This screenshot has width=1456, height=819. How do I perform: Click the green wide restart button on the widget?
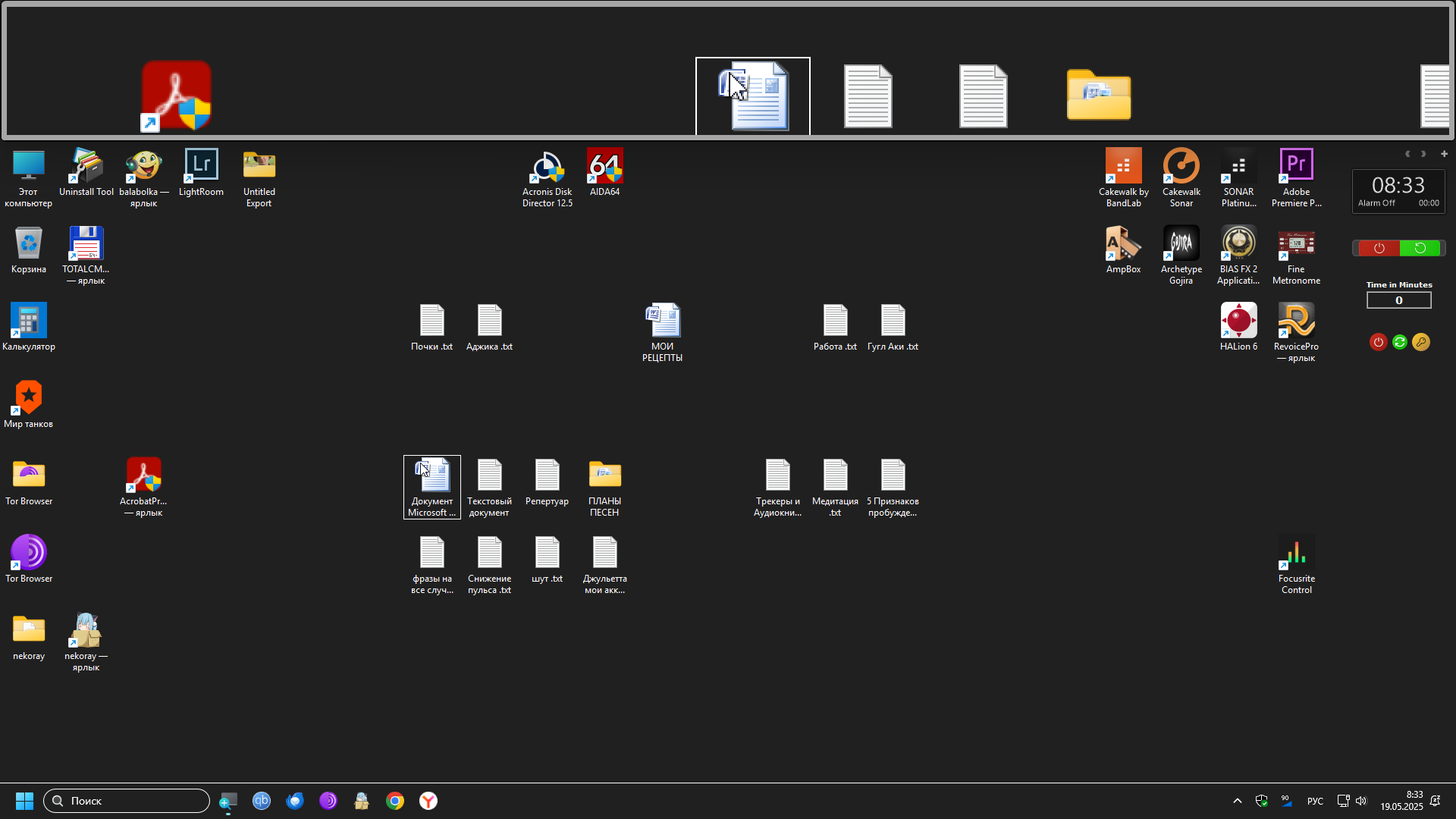click(1420, 248)
